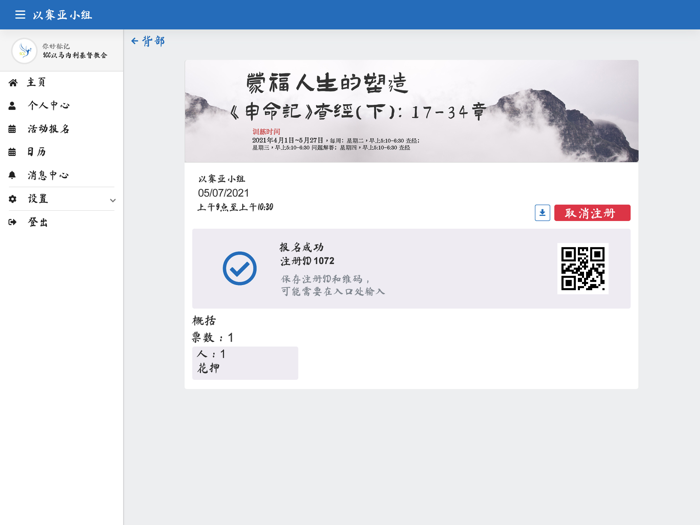Download the registration with download icon

542,213
